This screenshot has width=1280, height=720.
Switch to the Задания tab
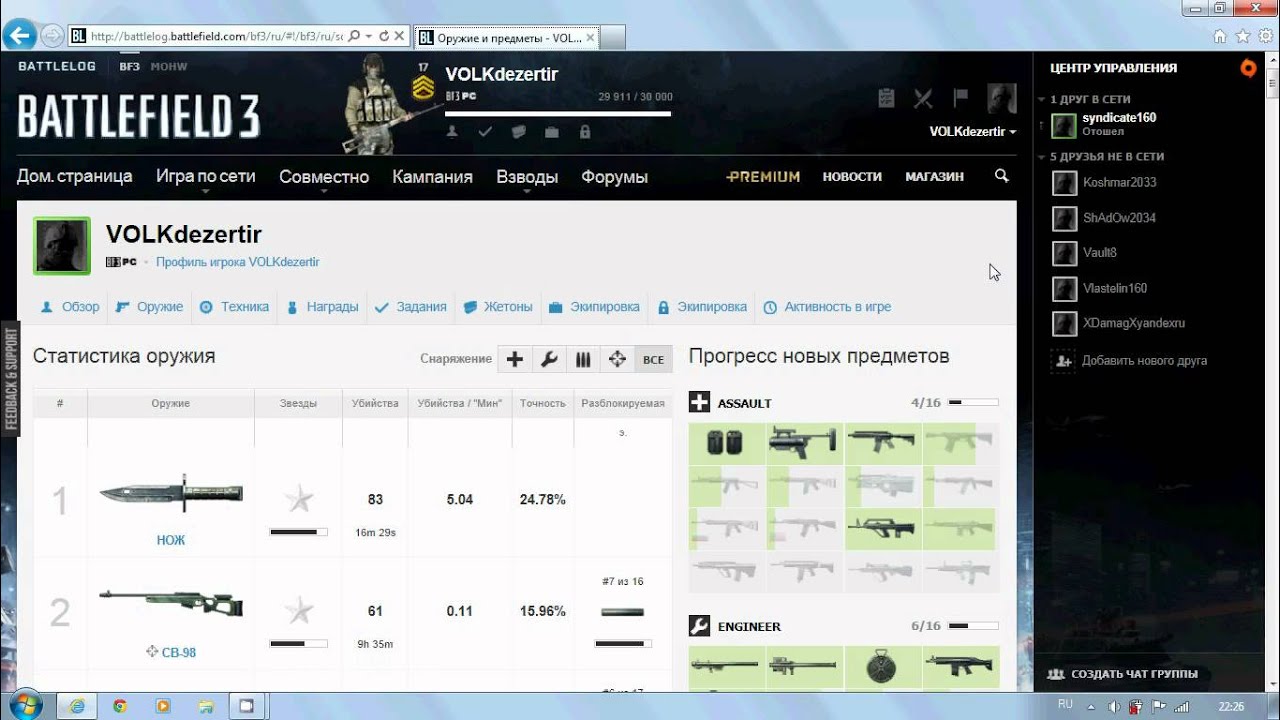point(411,307)
